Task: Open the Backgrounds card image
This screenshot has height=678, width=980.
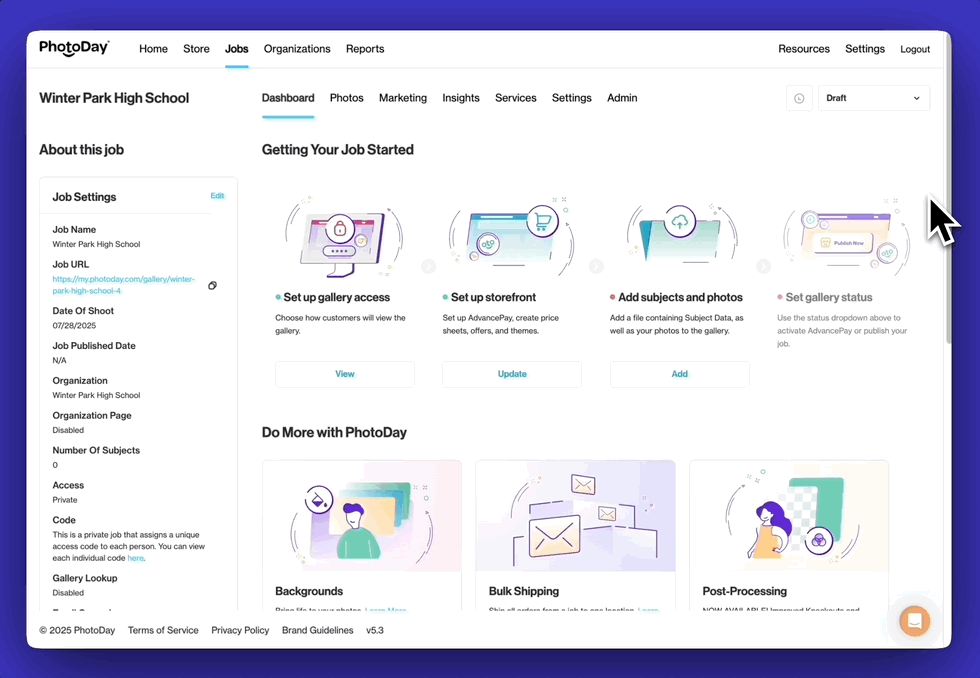Action: pyautogui.click(x=362, y=516)
